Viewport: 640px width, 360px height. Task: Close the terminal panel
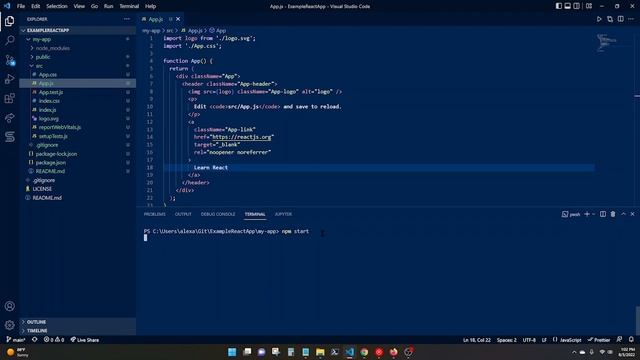632,214
